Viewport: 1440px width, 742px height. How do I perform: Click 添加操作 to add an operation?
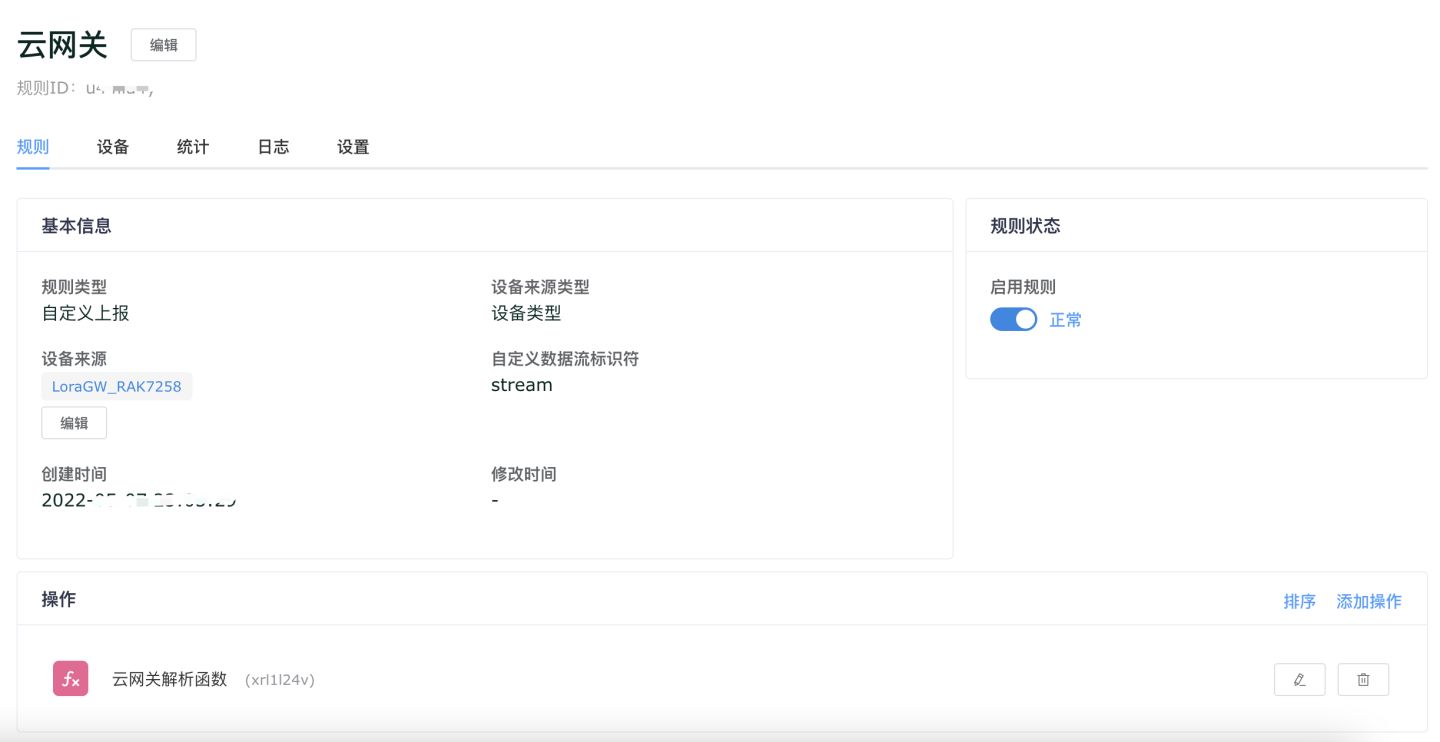click(1369, 601)
